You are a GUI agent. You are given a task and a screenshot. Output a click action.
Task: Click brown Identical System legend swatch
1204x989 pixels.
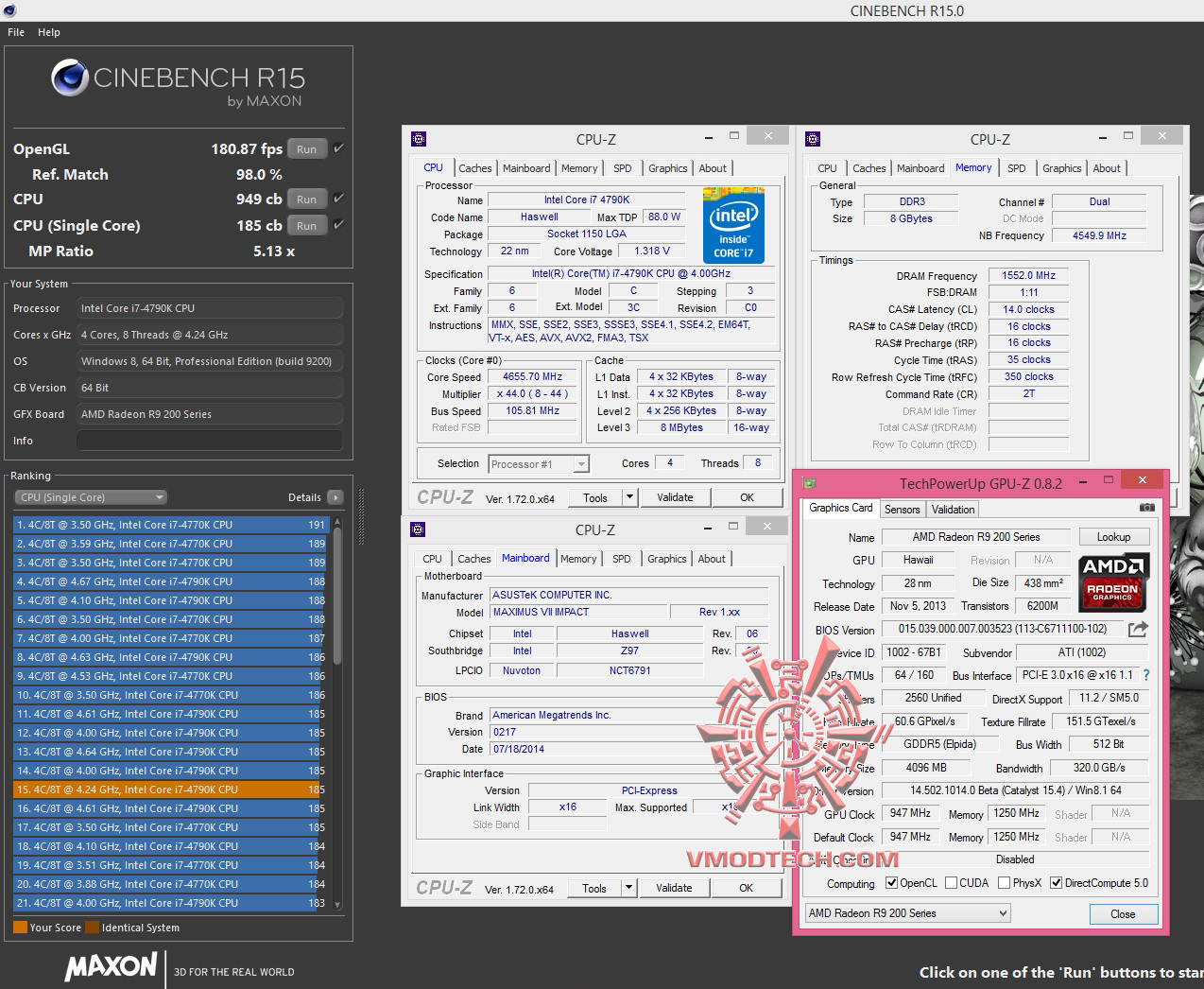tap(92, 928)
